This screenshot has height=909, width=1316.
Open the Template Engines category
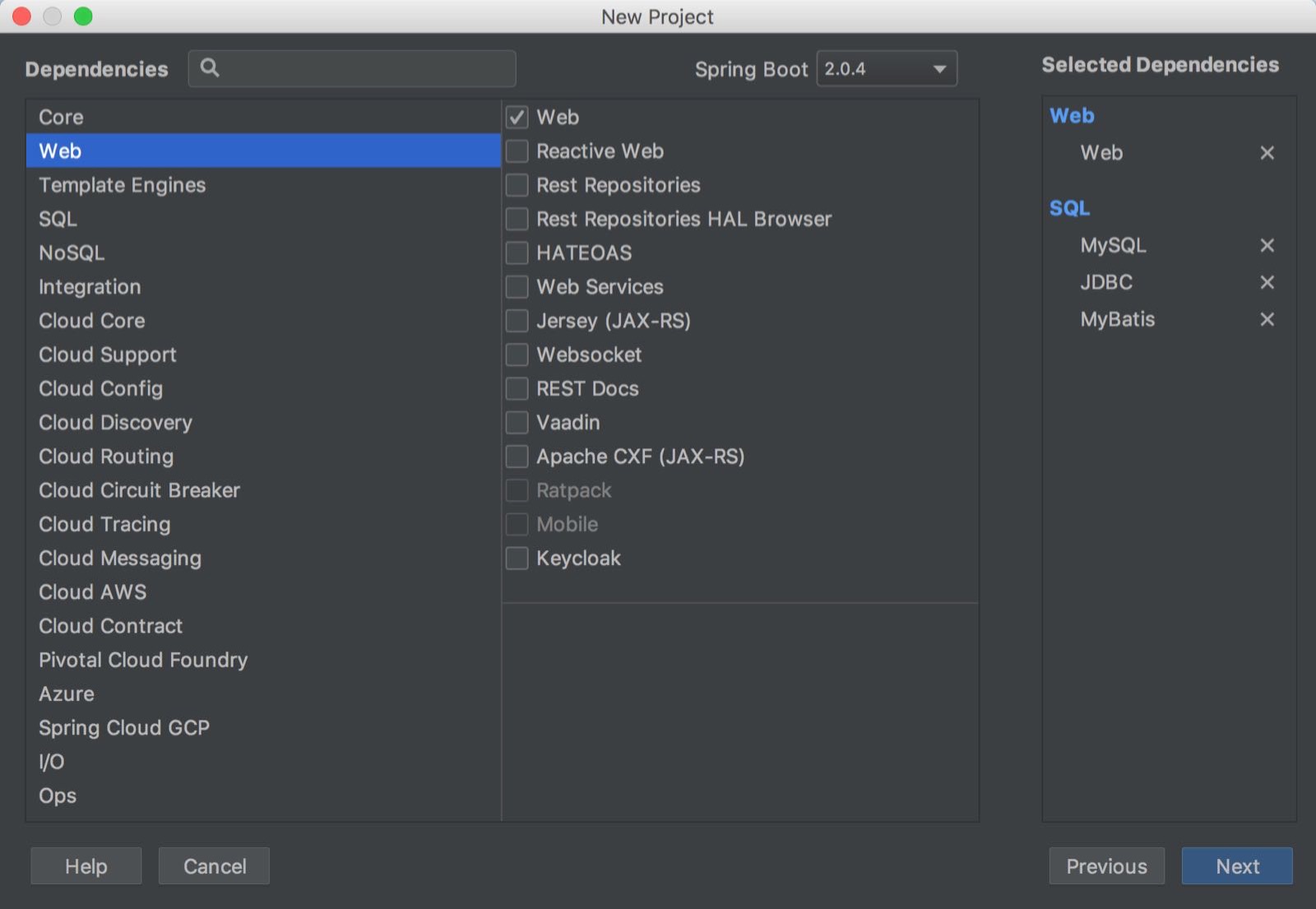263,185
